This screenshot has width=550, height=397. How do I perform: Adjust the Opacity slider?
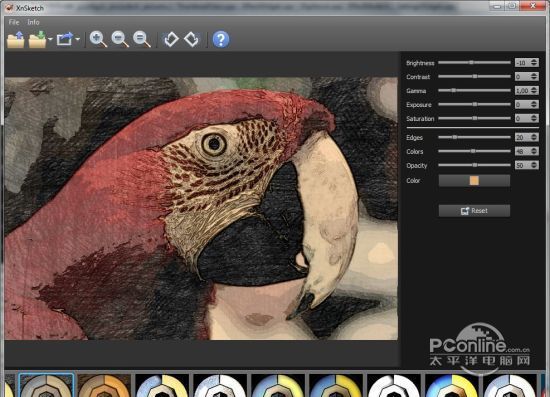[x=474, y=165]
